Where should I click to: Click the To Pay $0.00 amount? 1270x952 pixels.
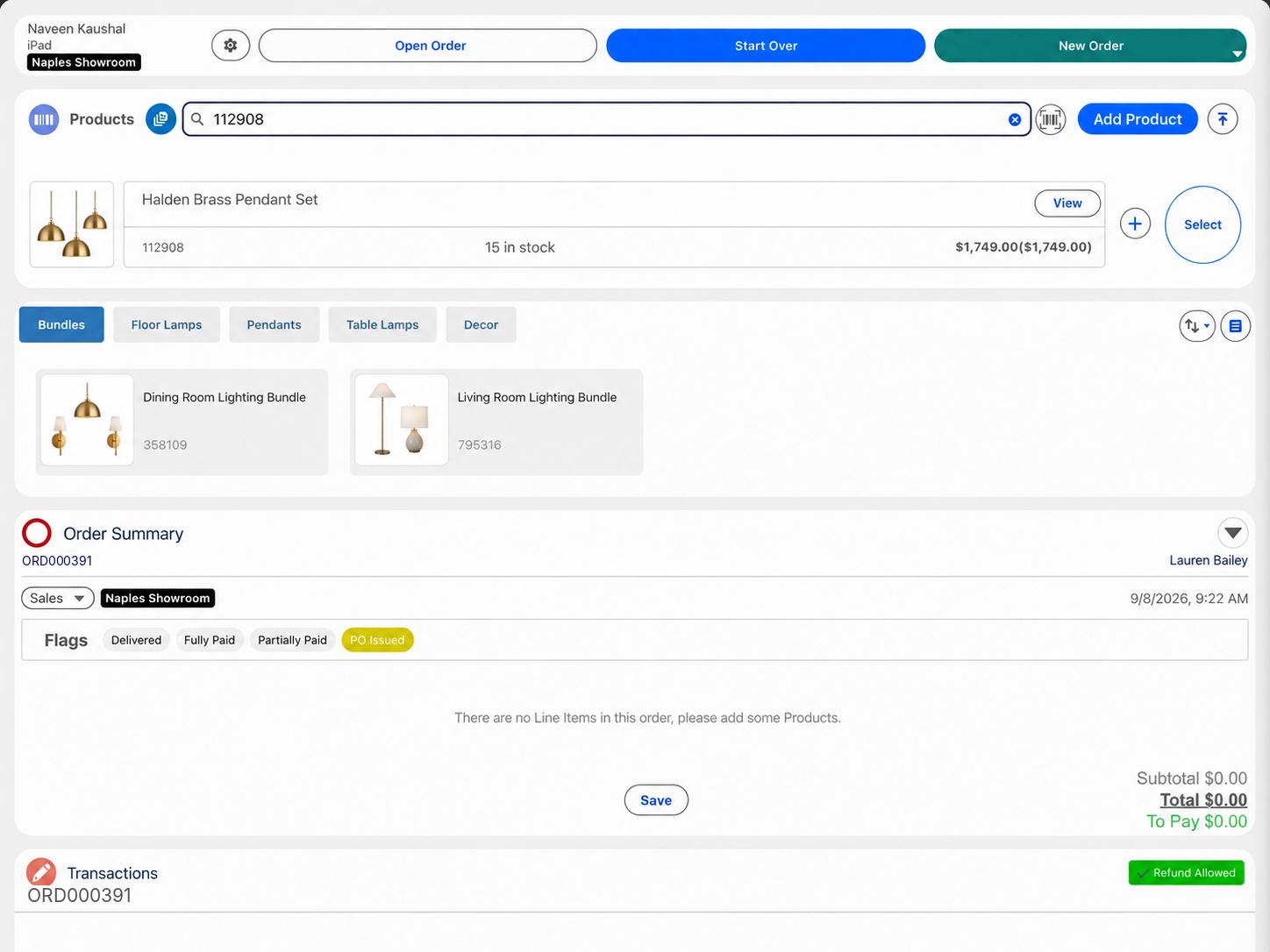pos(1196,821)
